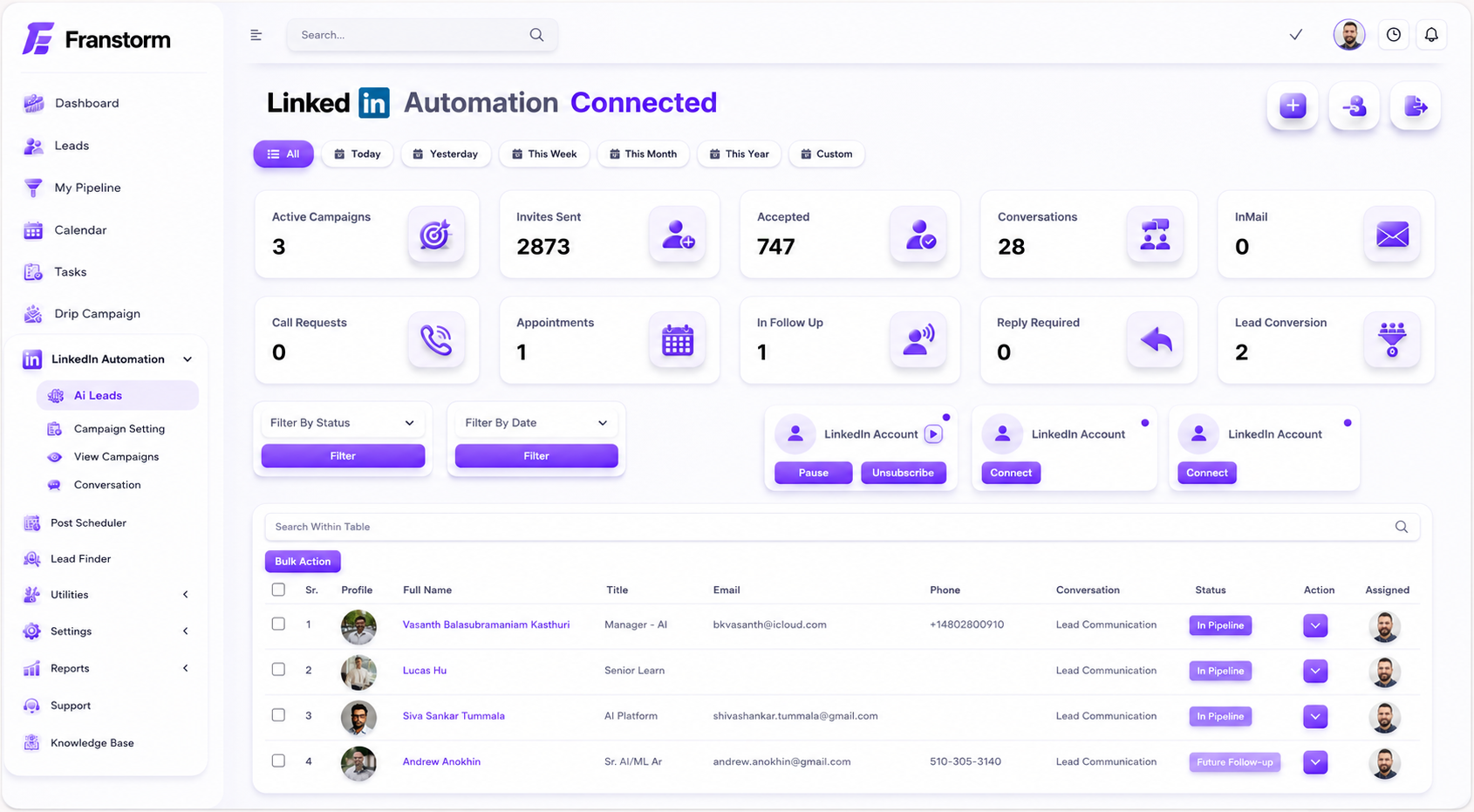Toggle the select-all checkbox in table header
Screen dimensions: 1474x812
pyautogui.click(x=278, y=590)
